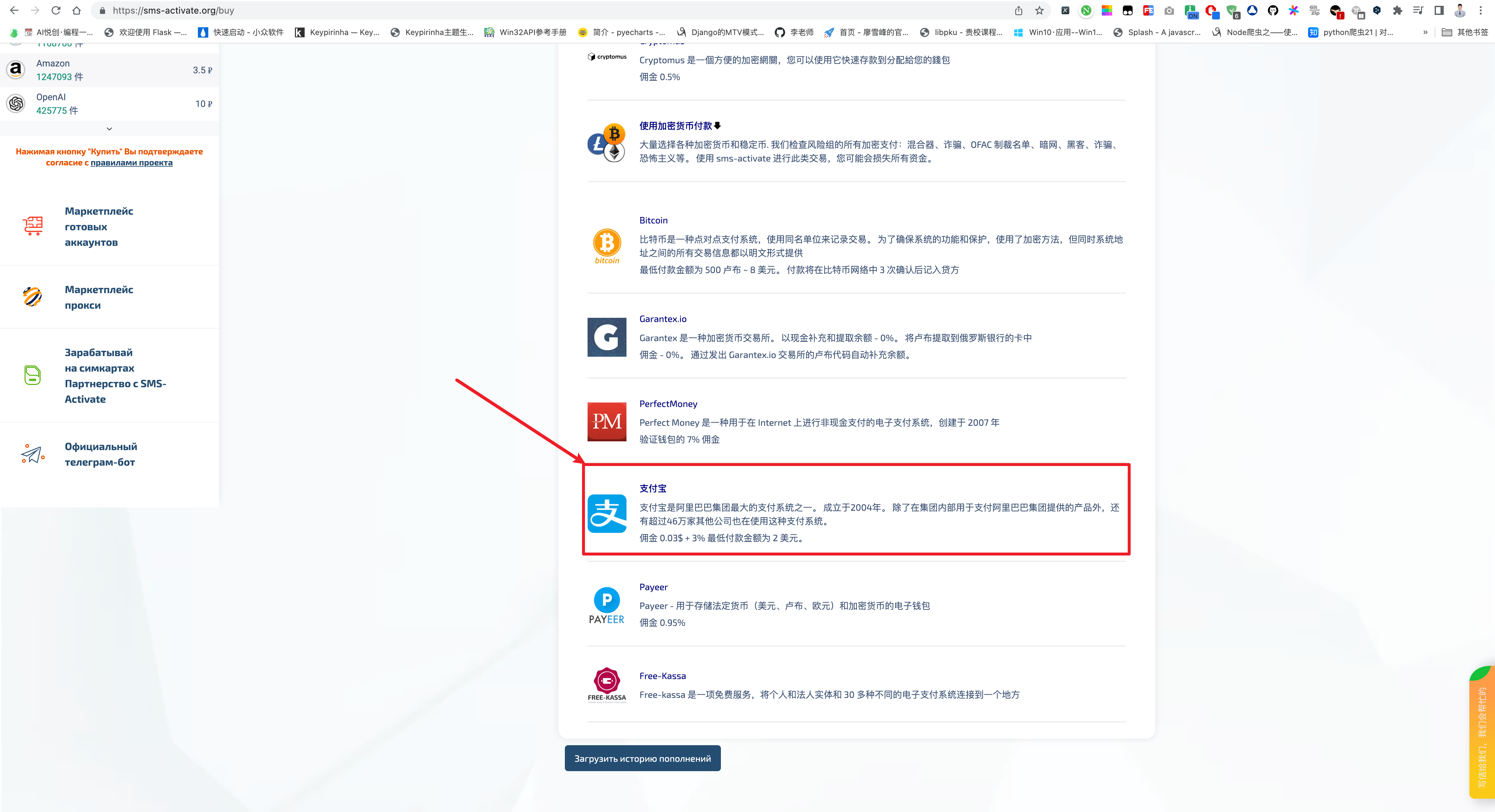Open the 快速启动 - 小众软件 bookmark
1495x812 pixels.
point(241,32)
